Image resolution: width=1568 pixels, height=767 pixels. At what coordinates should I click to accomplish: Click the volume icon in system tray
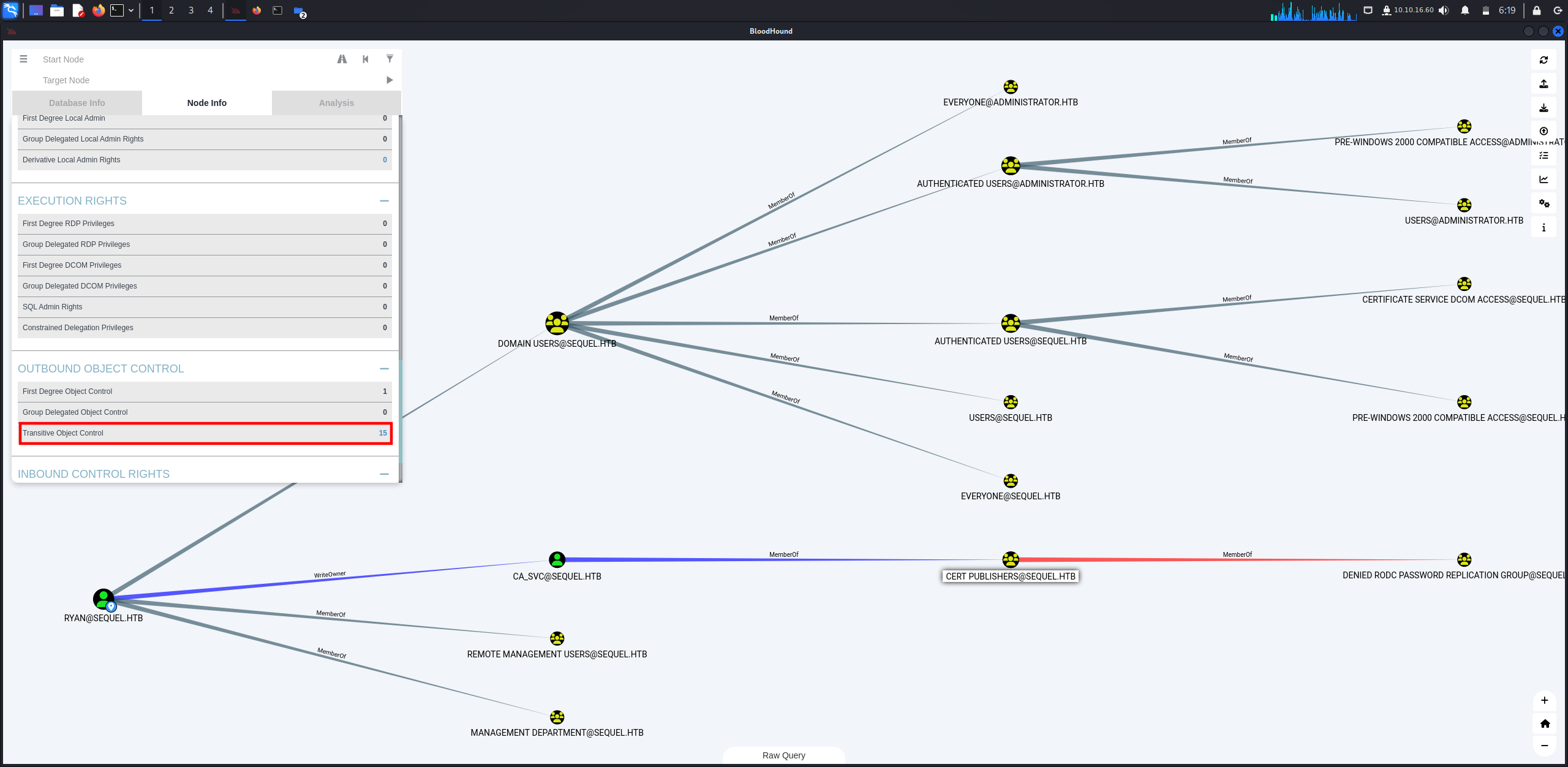tap(1444, 10)
